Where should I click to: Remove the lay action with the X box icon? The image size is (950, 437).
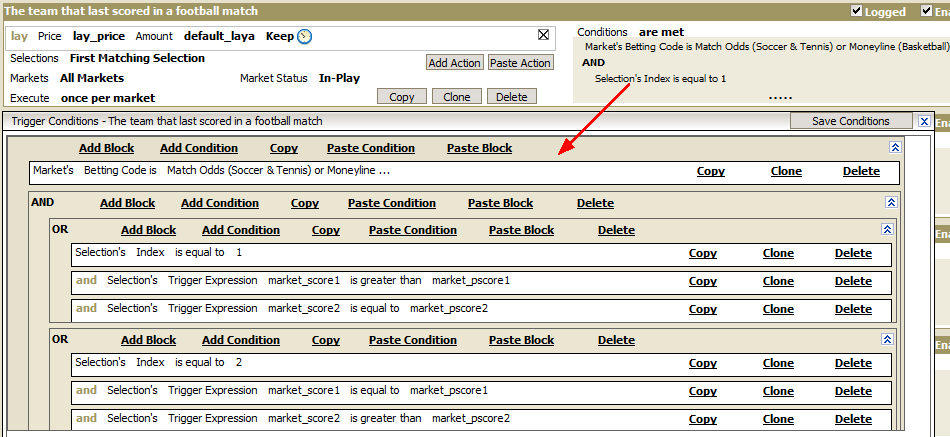tap(543, 35)
